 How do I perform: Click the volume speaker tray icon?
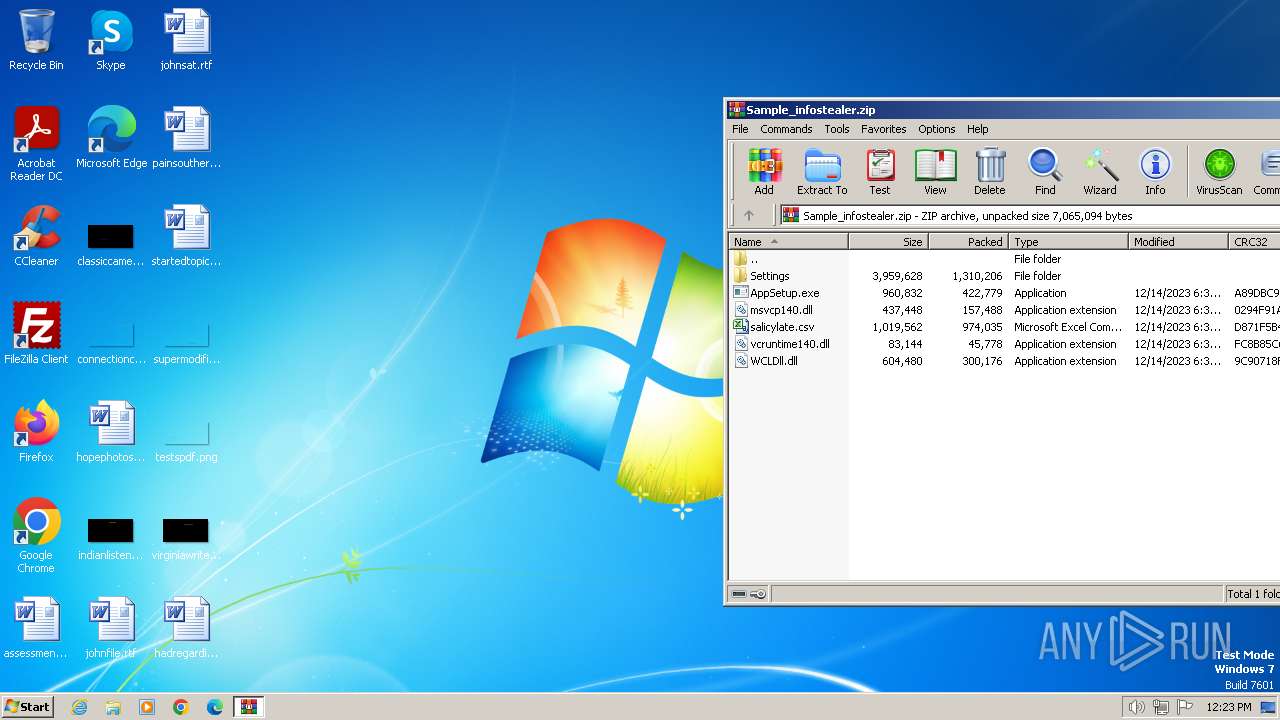click(1136, 707)
